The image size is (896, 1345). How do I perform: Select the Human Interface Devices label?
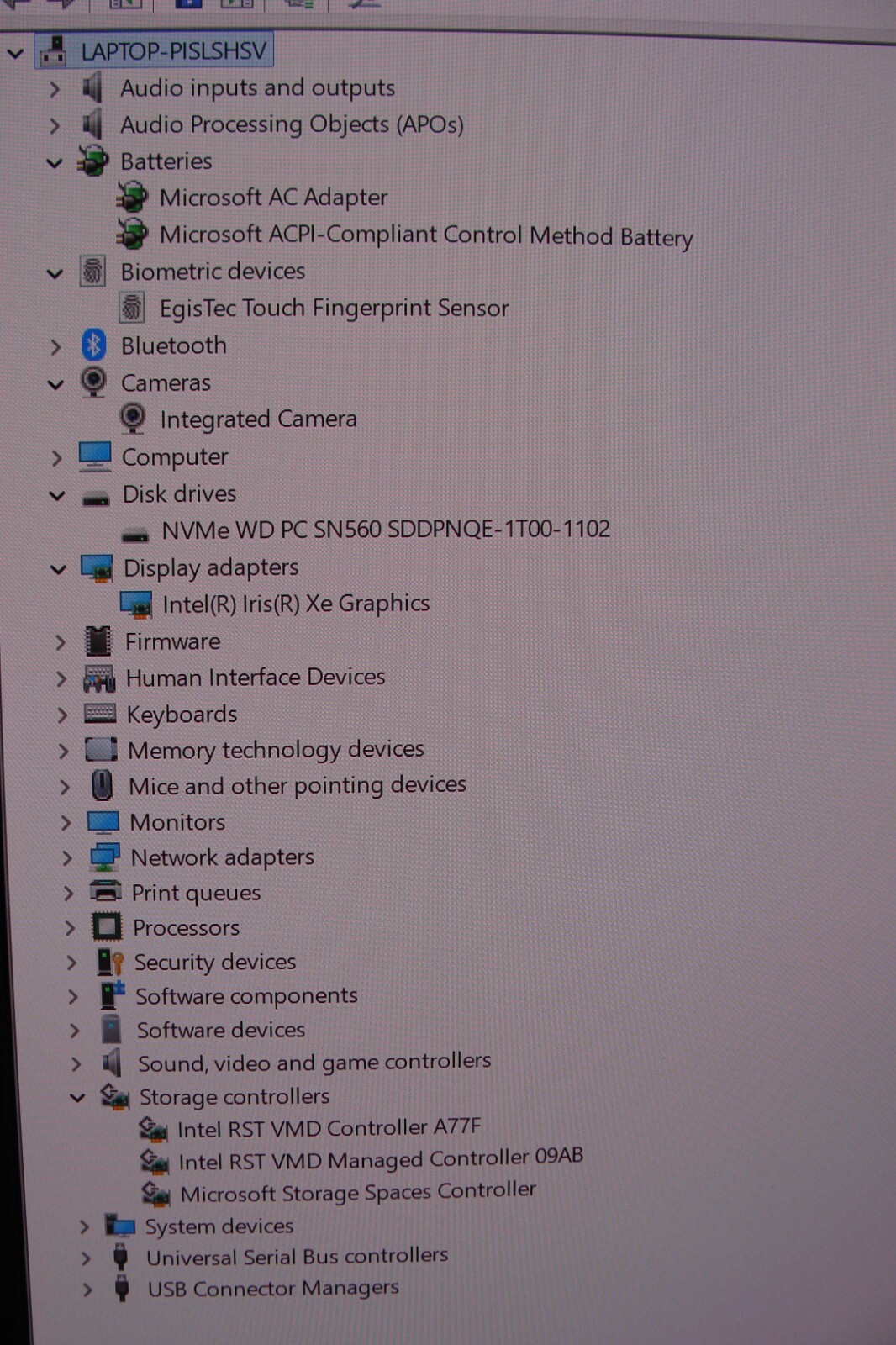click(256, 677)
